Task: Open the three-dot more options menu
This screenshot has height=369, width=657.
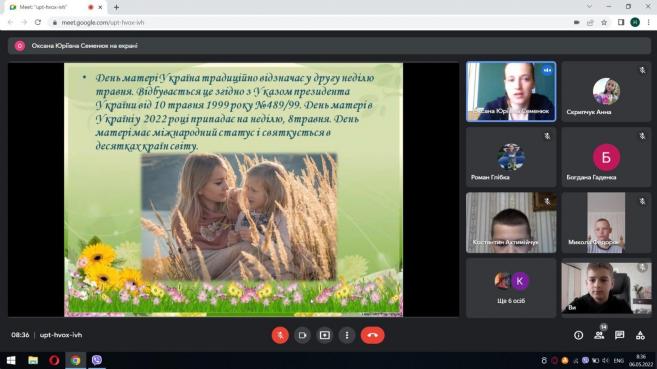Action: [x=347, y=335]
